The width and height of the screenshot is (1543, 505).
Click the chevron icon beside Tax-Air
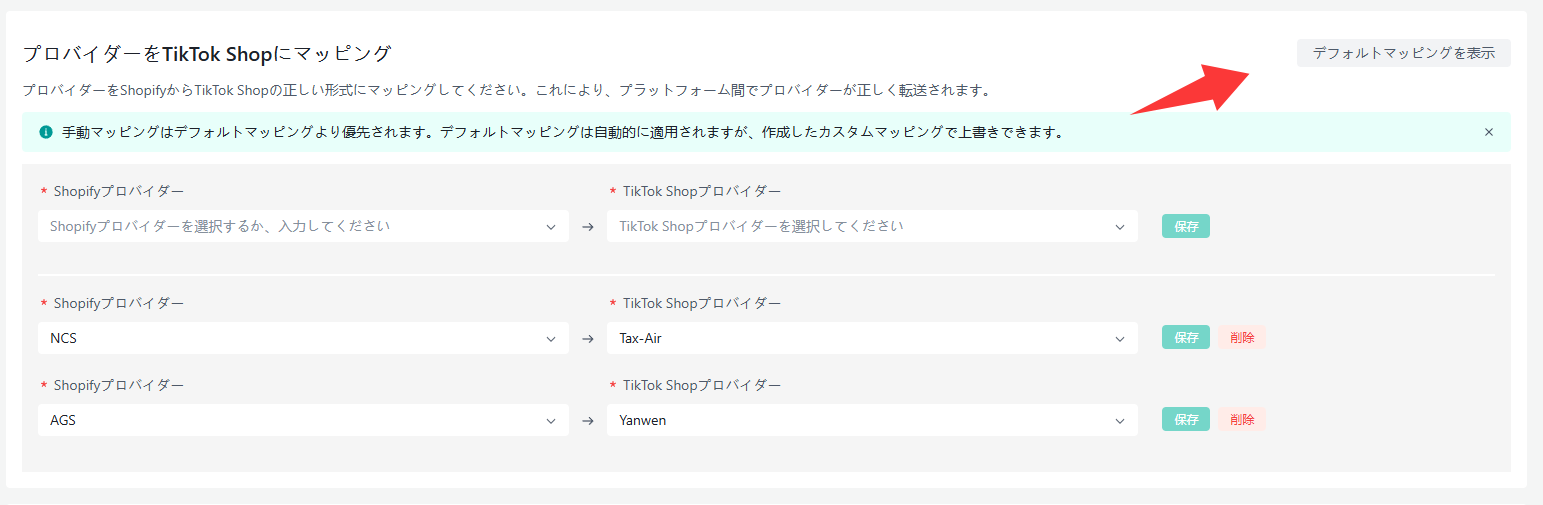[1120, 339]
